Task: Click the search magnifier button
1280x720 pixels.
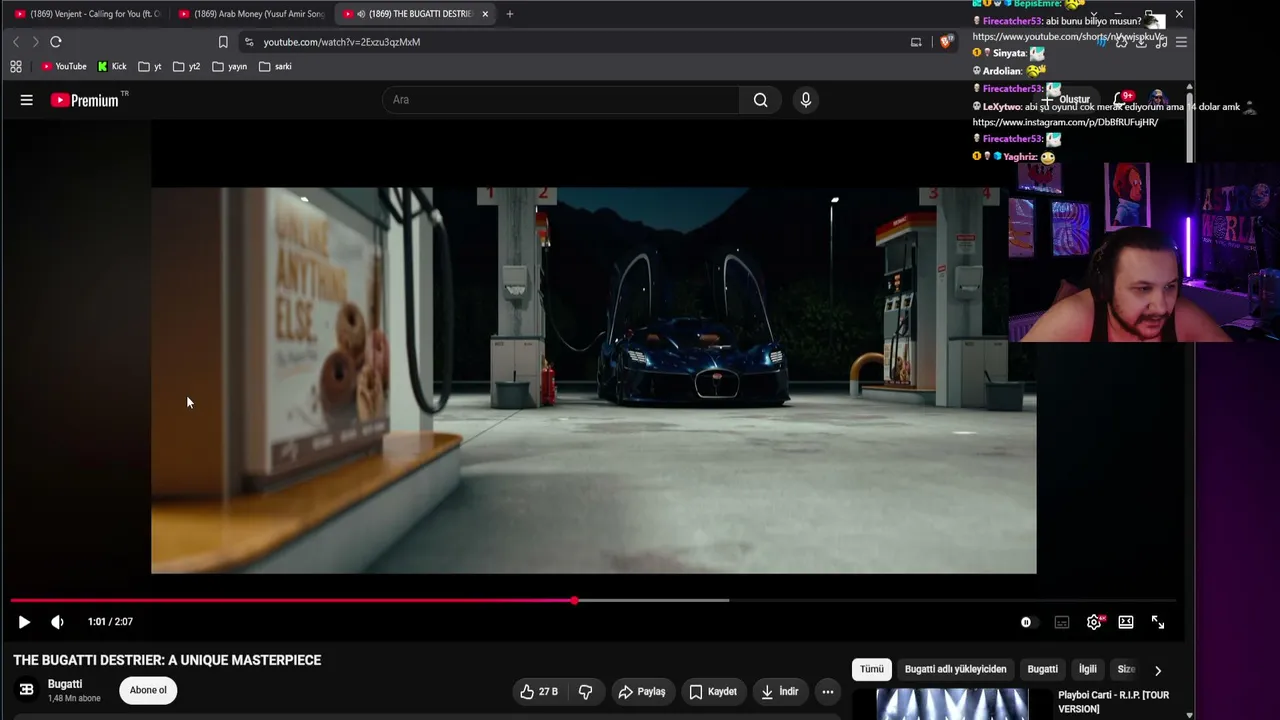Action: pyautogui.click(x=760, y=100)
